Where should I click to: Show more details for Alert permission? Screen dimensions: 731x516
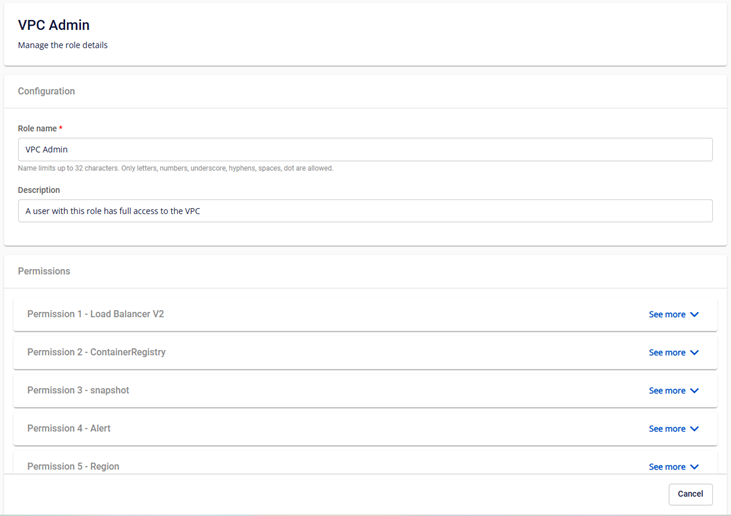pyautogui.click(x=667, y=428)
